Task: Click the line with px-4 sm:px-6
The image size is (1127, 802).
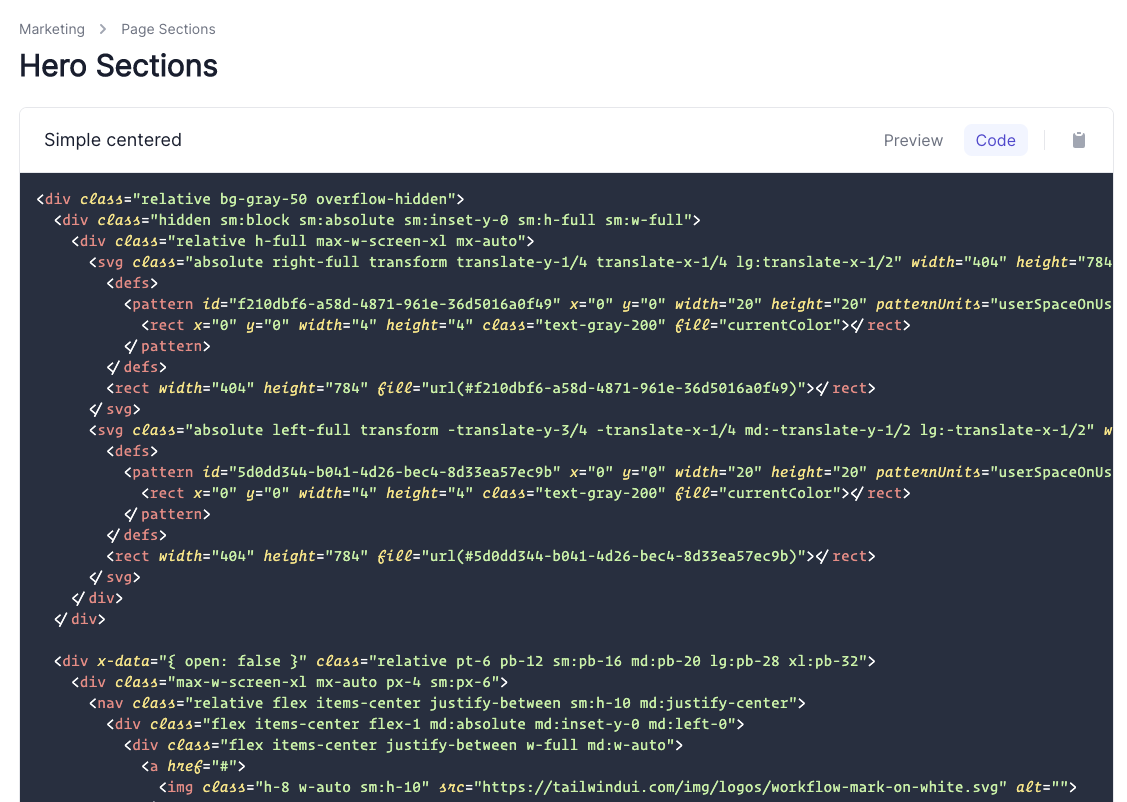Action: 290,682
